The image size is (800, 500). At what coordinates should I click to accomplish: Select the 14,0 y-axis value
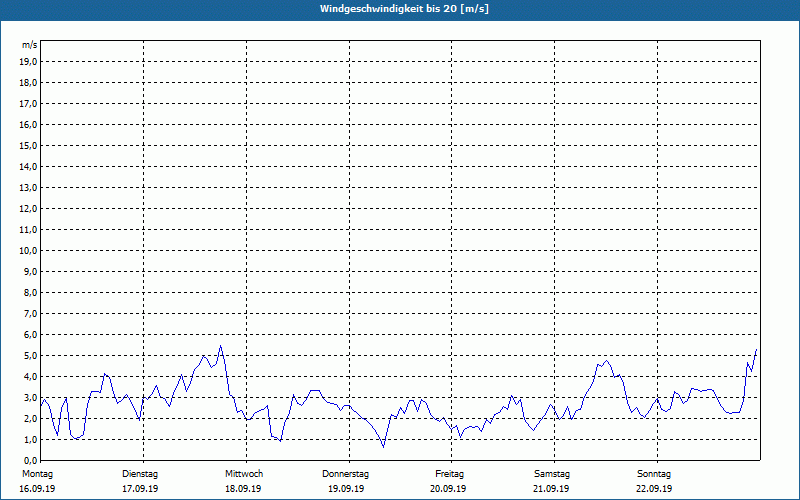pyautogui.click(x=28, y=166)
